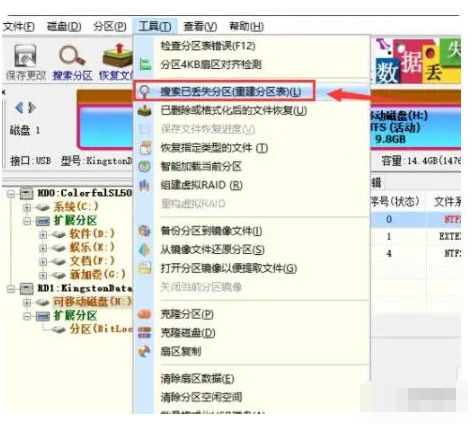Image resolution: width=472 pixels, height=427 pixels.
Task: Select 娱乐(E:) partition in tree
Action: tap(92, 248)
